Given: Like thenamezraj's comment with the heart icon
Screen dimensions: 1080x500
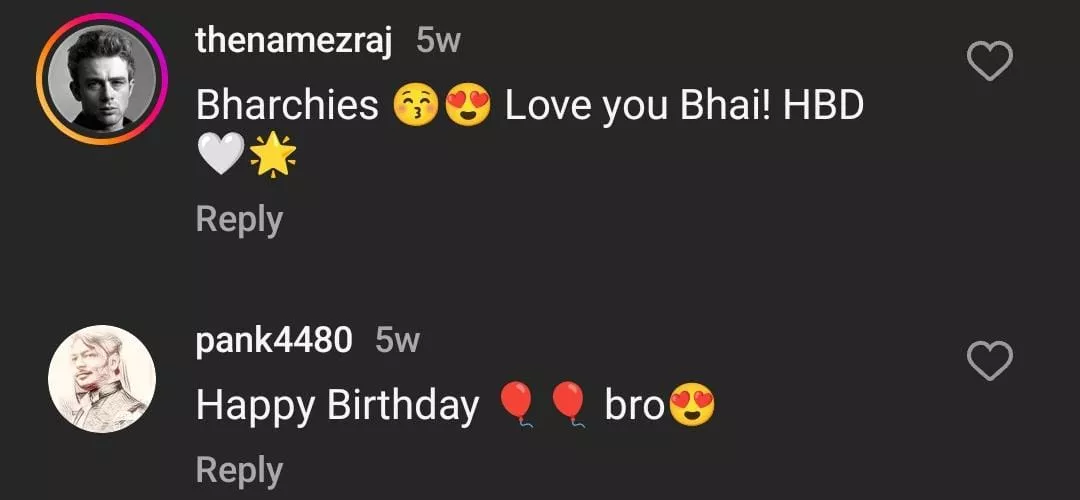Looking at the screenshot, I should pyautogui.click(x=990, y=61).
